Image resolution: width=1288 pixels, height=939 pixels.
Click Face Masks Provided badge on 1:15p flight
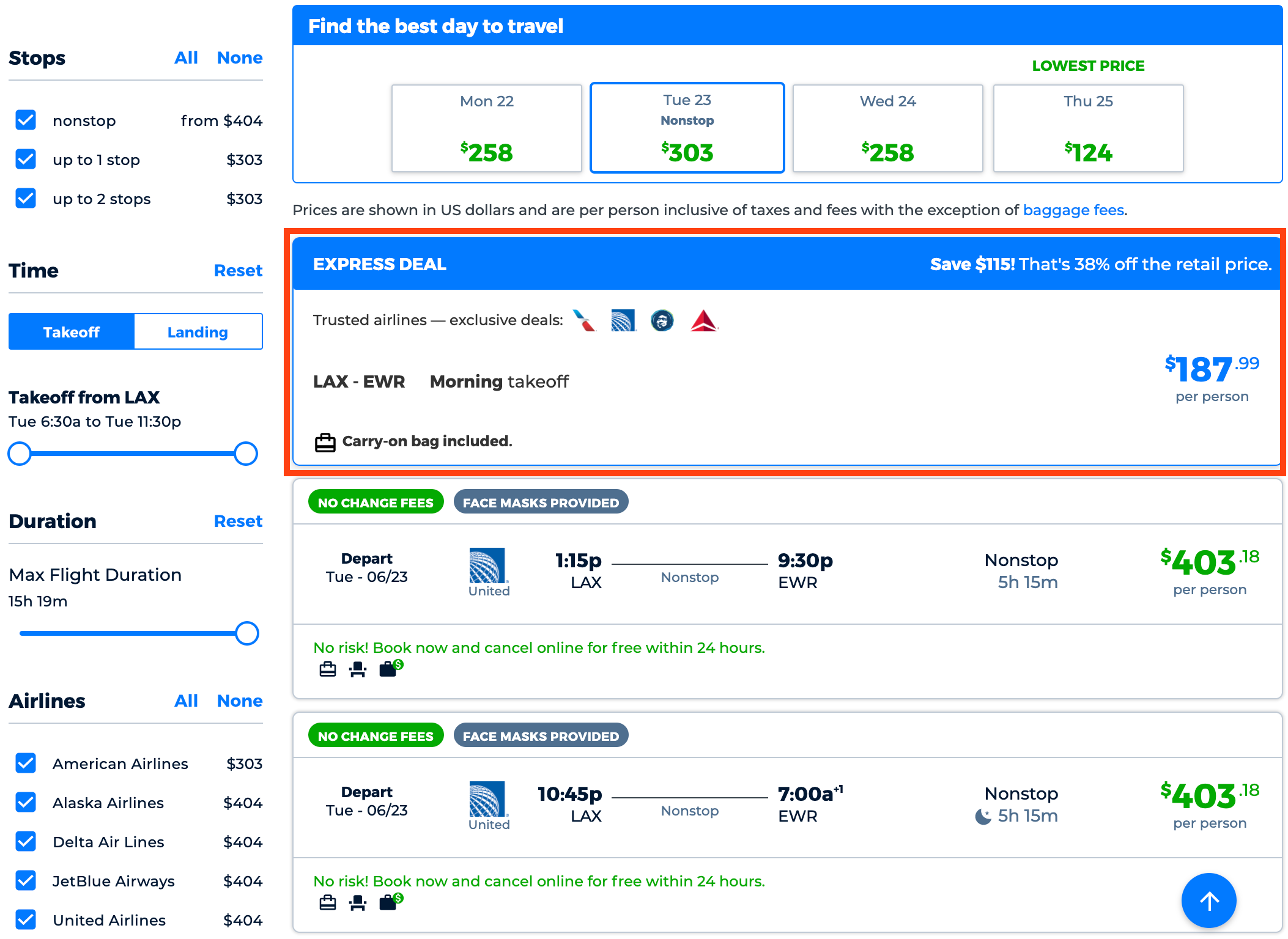tap(541, 503)
